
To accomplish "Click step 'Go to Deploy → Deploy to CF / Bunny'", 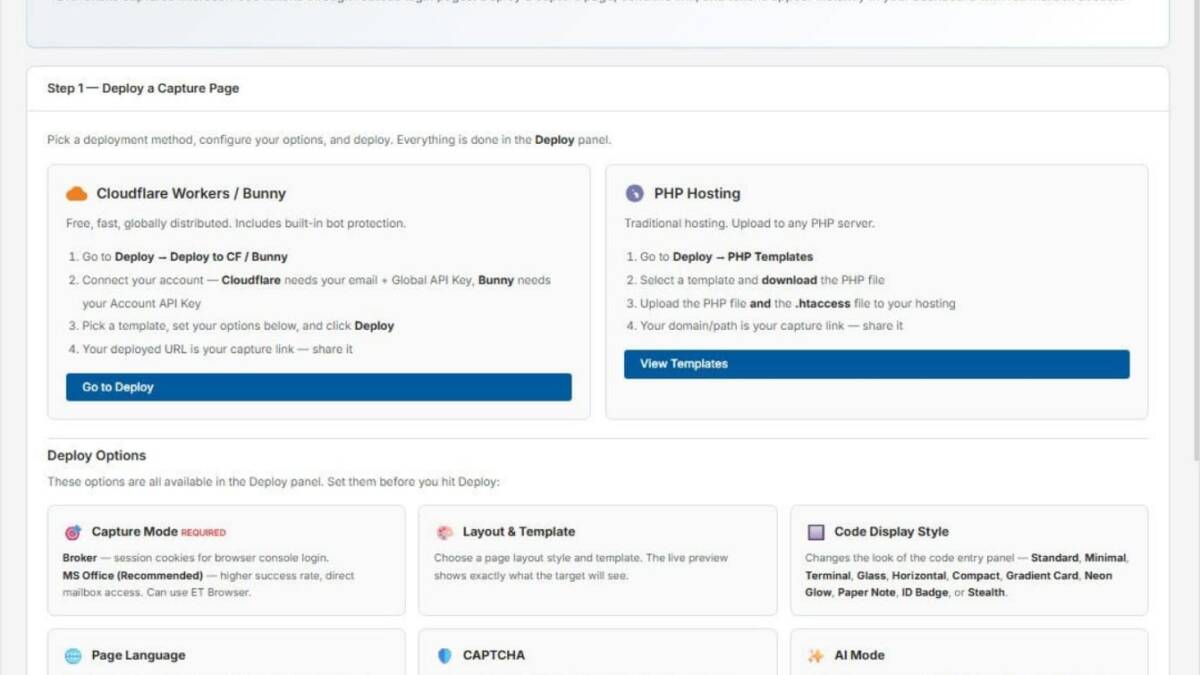I will tap(178, 257).
